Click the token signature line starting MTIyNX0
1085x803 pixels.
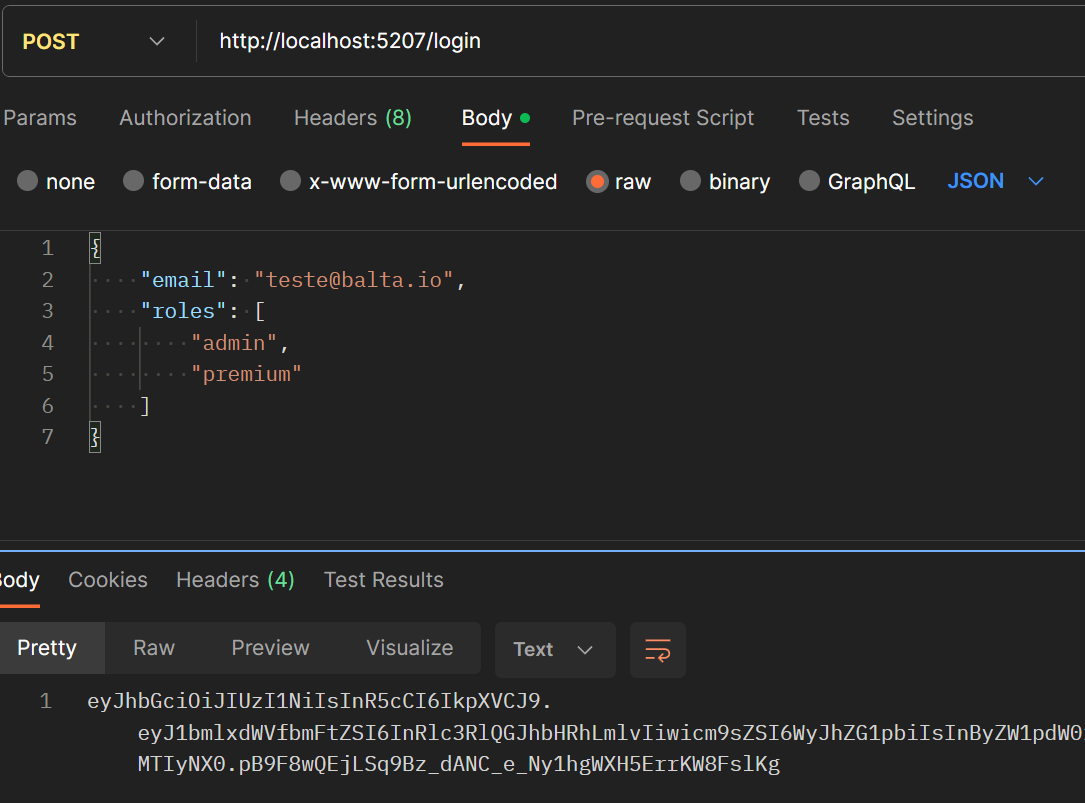point(459,764)
